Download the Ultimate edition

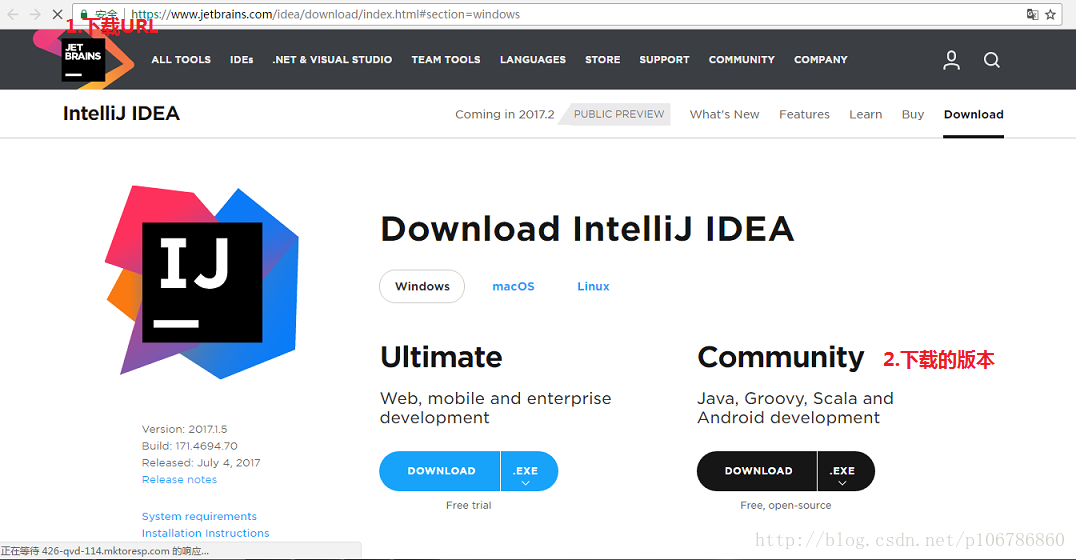click(x=440, y=471)
